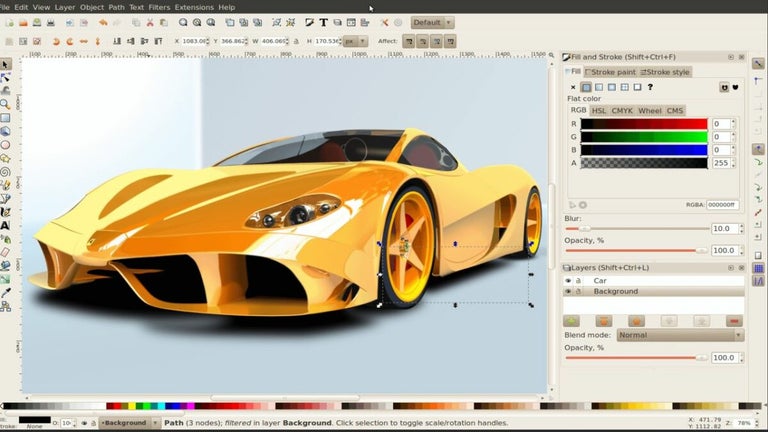768x432 pixels.
Task: Switch to the Stroke paint tab
Action: (610, 72)
